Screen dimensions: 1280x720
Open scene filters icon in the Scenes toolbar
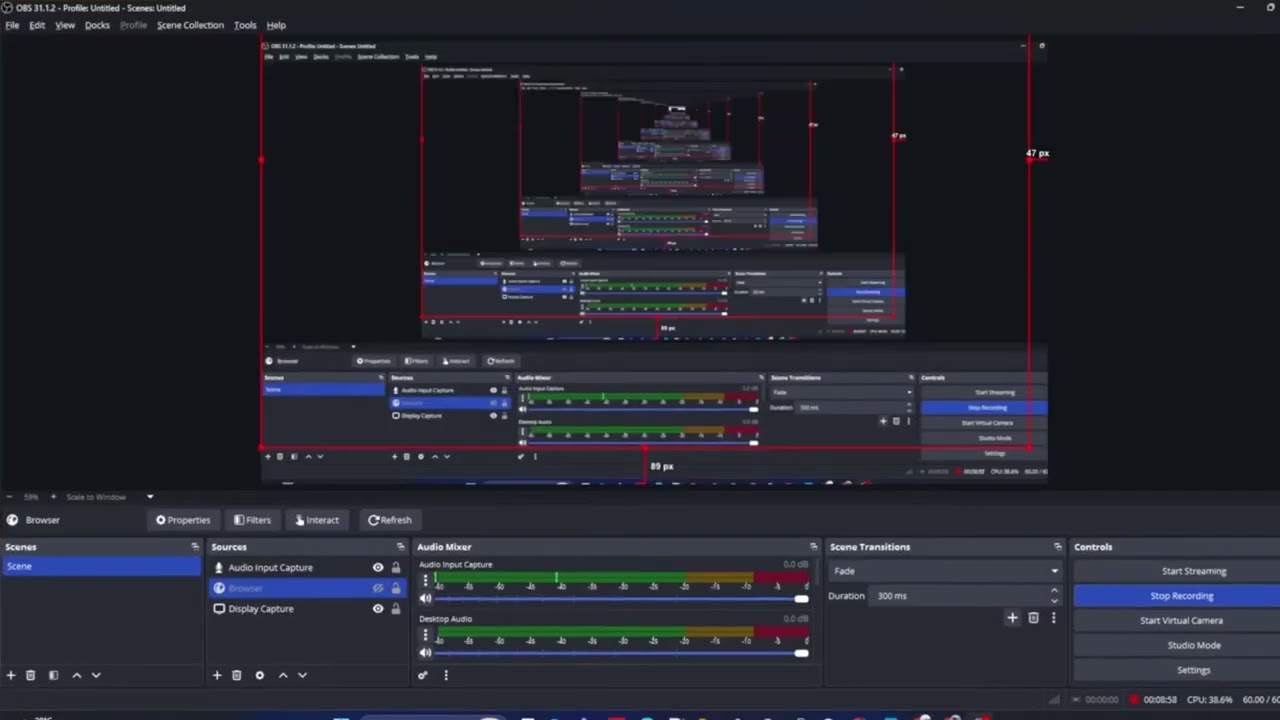(x=53, y=675)
